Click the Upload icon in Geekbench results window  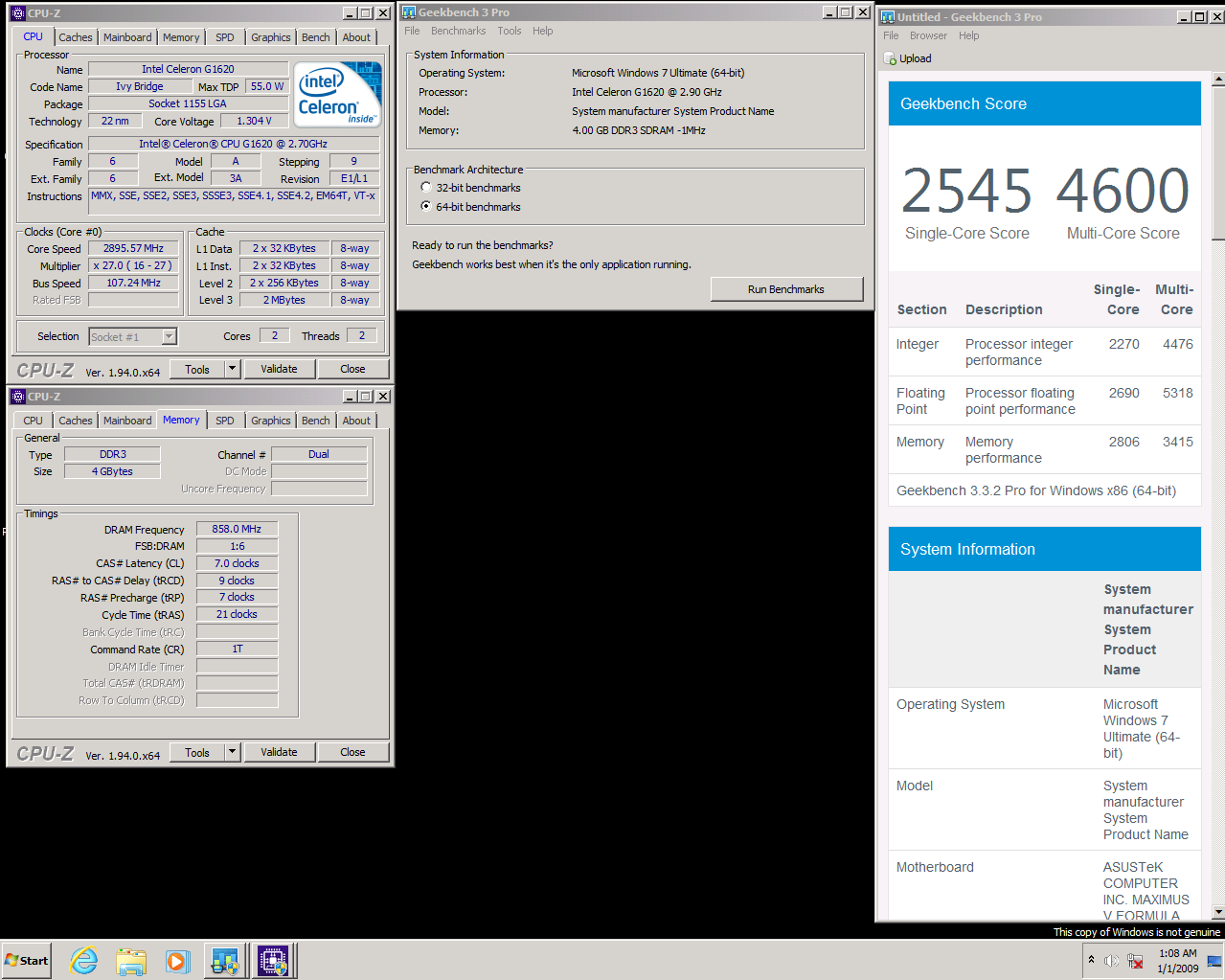click(890, 58)
